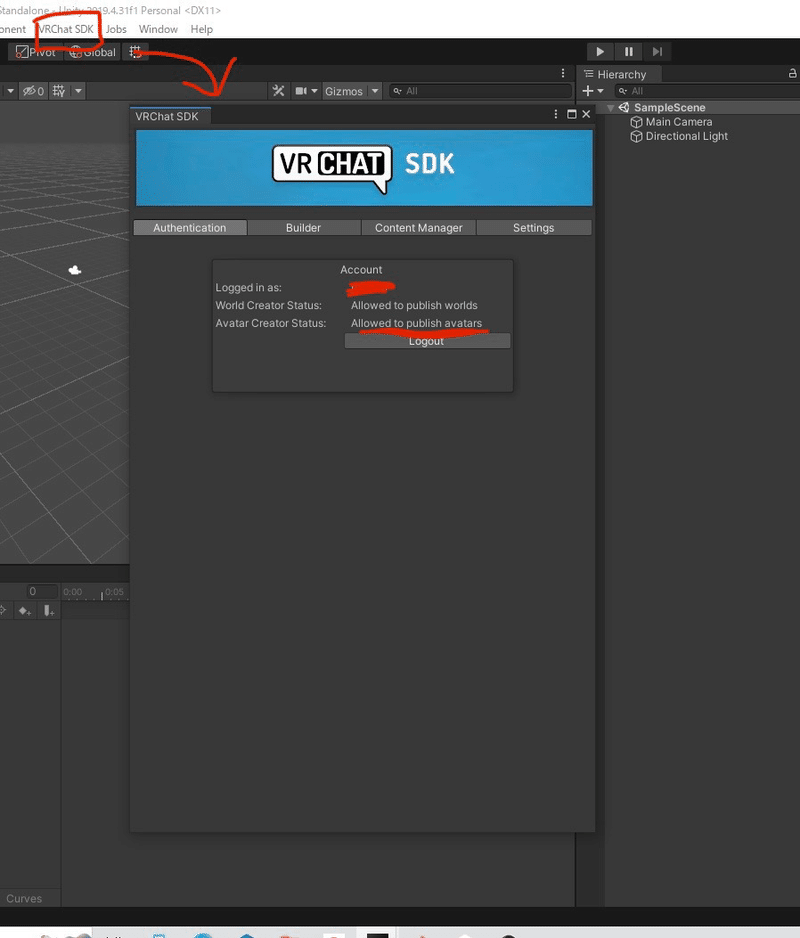Click the Directional Light cube icon
Screen dimensions: 800x938
pos(636,136)
